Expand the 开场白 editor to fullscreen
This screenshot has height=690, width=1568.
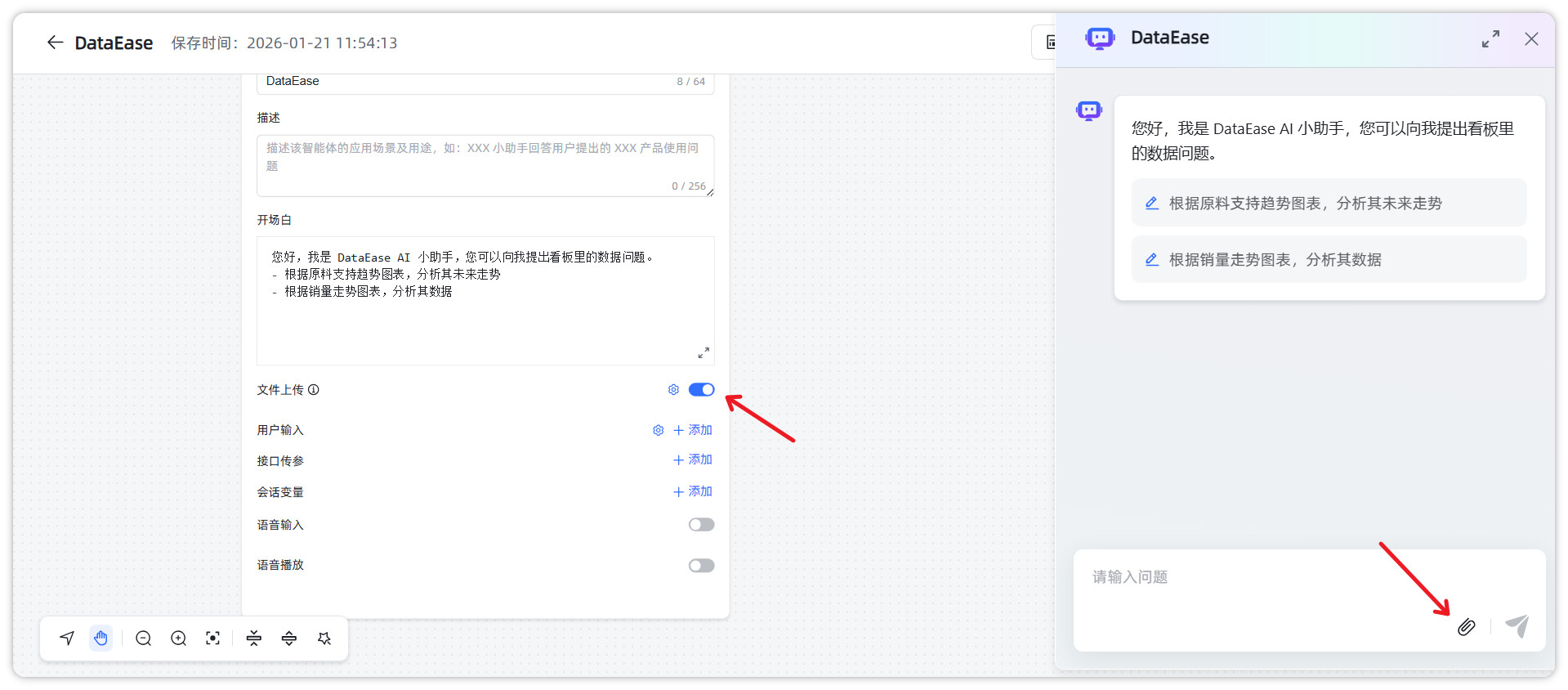point(703,353)
